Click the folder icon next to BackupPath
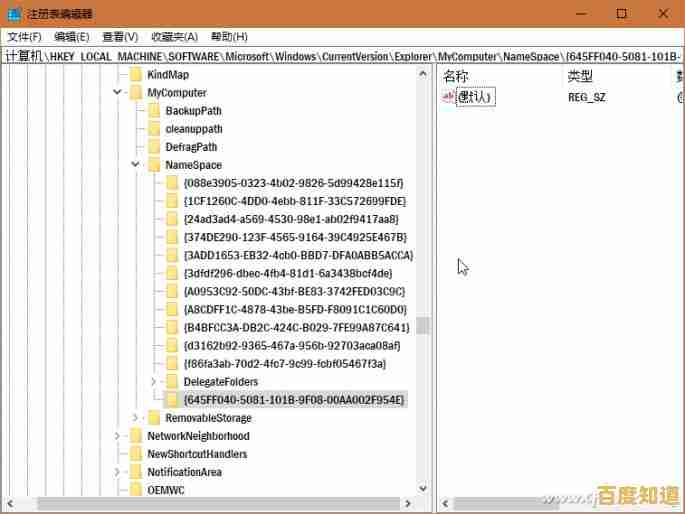Screen dimensions: 685x514 [x=153, y=111]
